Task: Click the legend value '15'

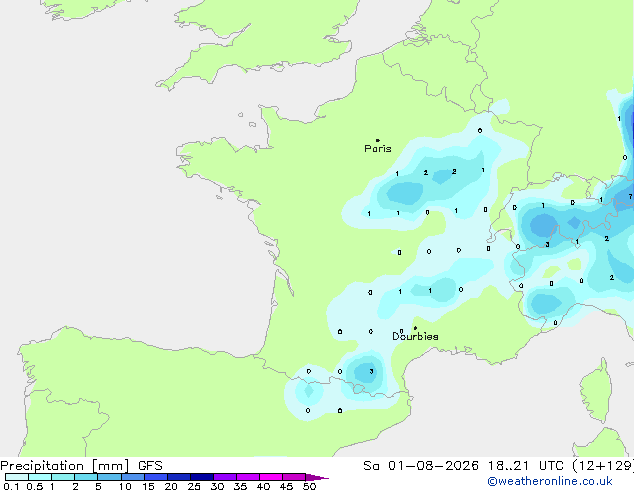Action: tap(148, 486)
